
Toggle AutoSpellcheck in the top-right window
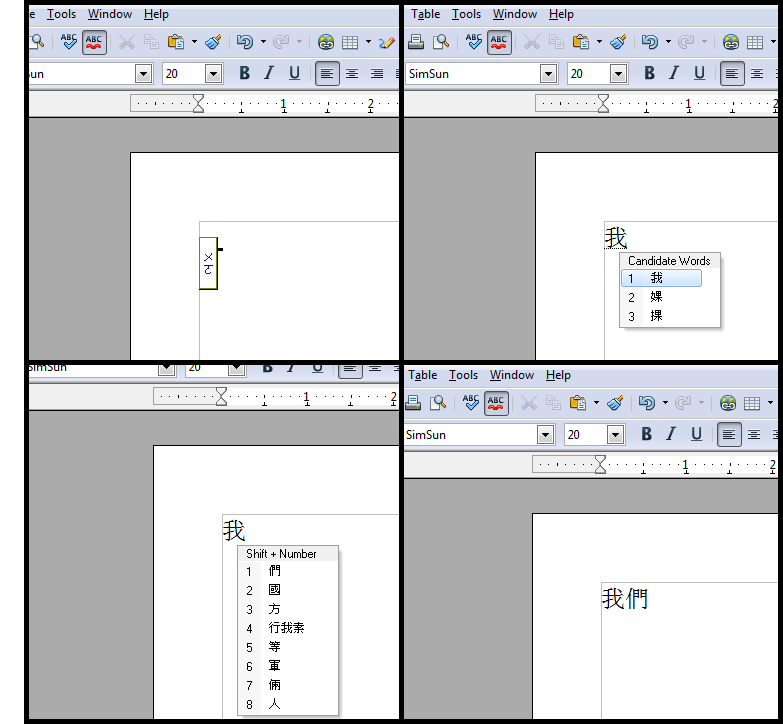coord(499,42)
